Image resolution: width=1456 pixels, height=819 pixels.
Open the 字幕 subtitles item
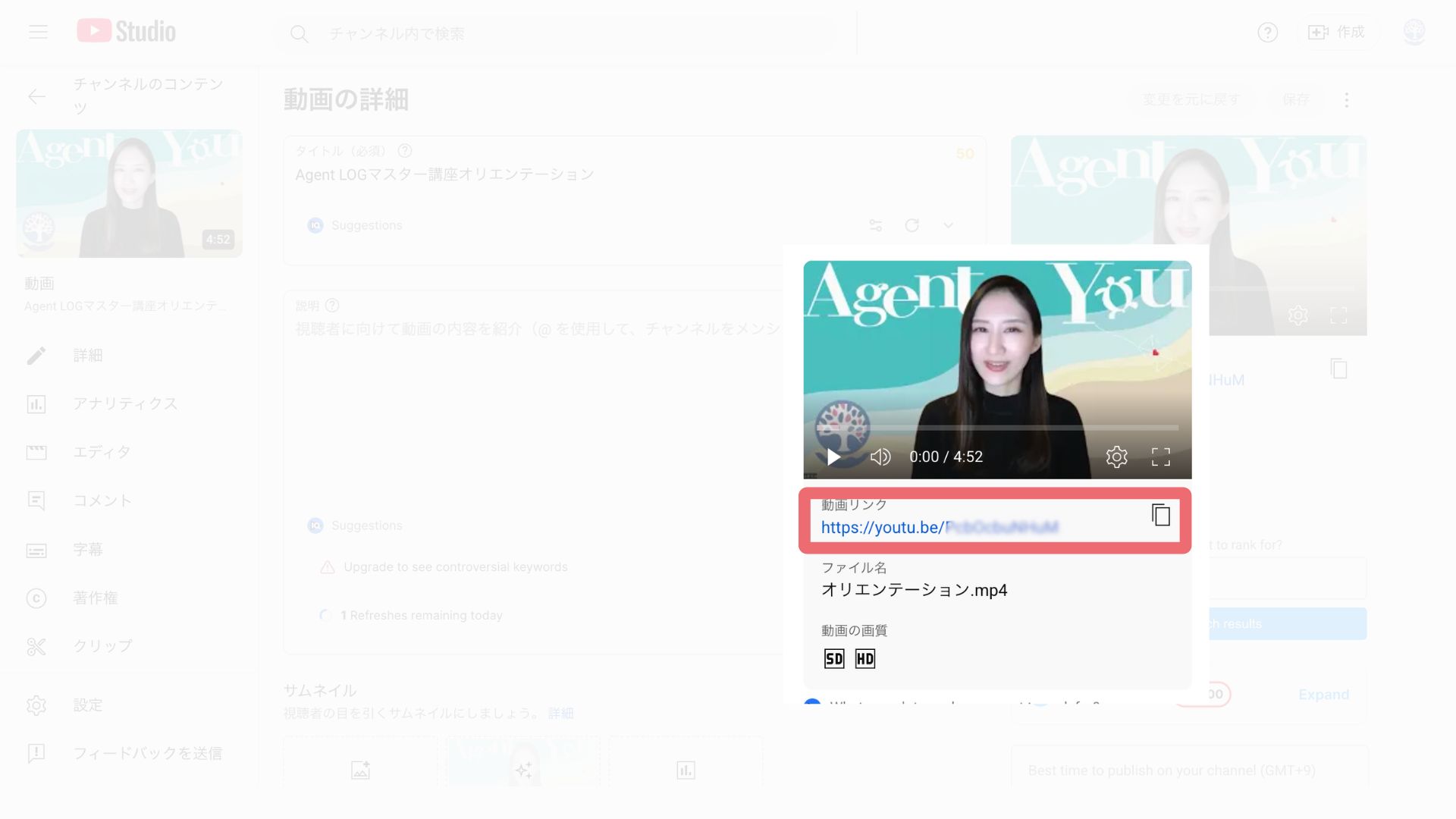88,549
